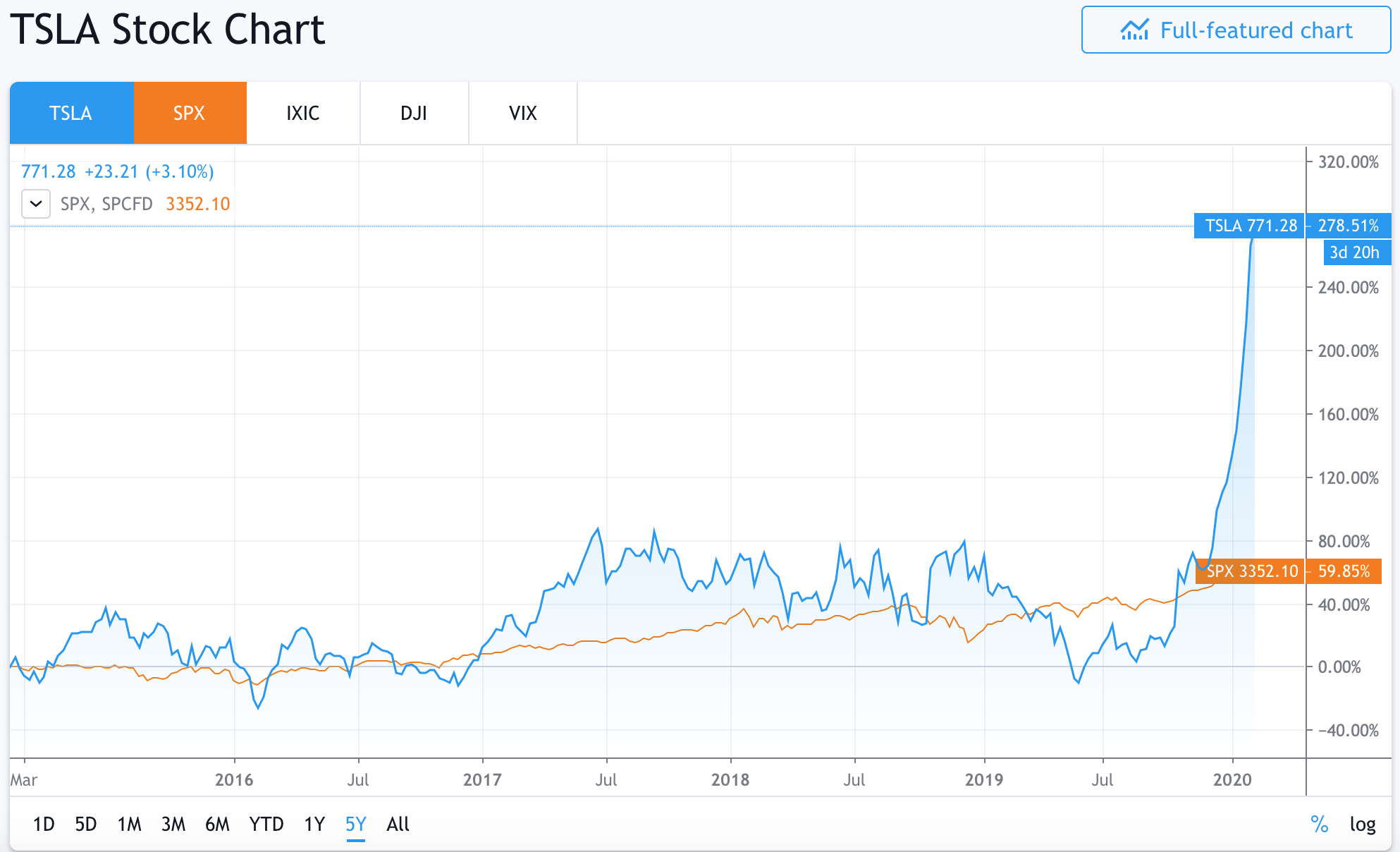Toggle the log scale mode
This screenshot has width=1400, height=852.
coord(1363,824)
